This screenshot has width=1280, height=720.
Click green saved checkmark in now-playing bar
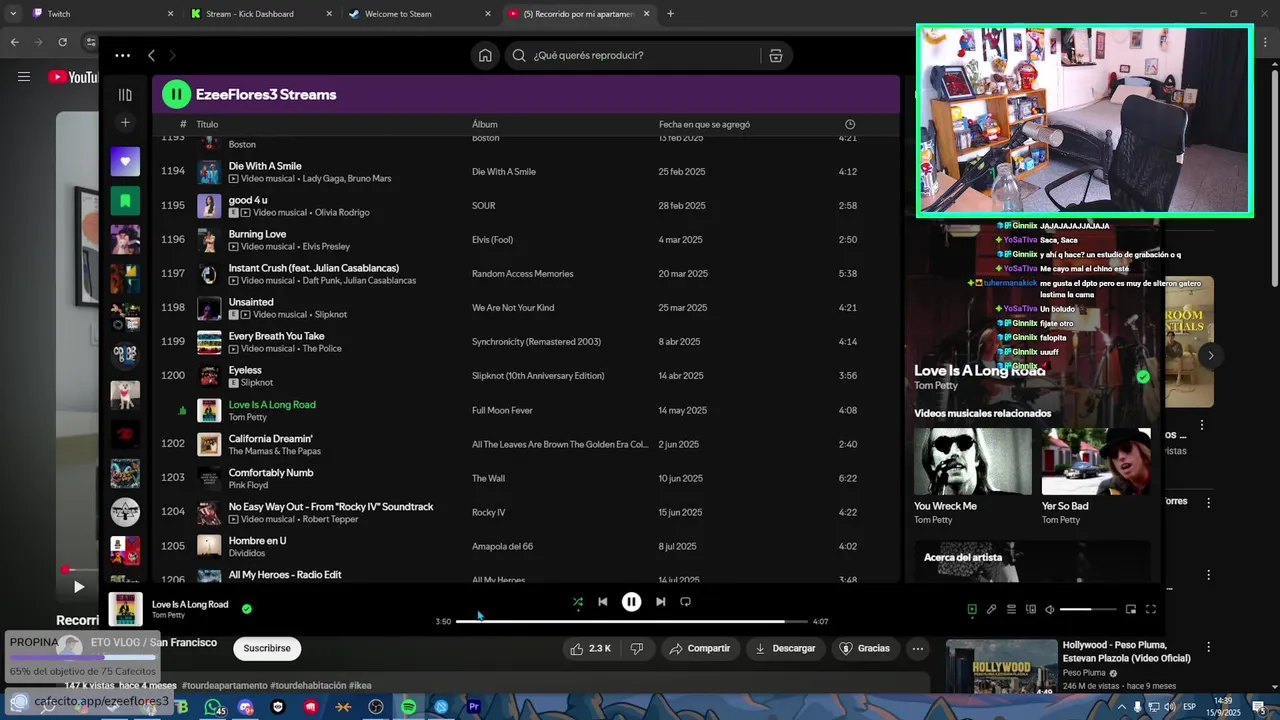(246, 608)
